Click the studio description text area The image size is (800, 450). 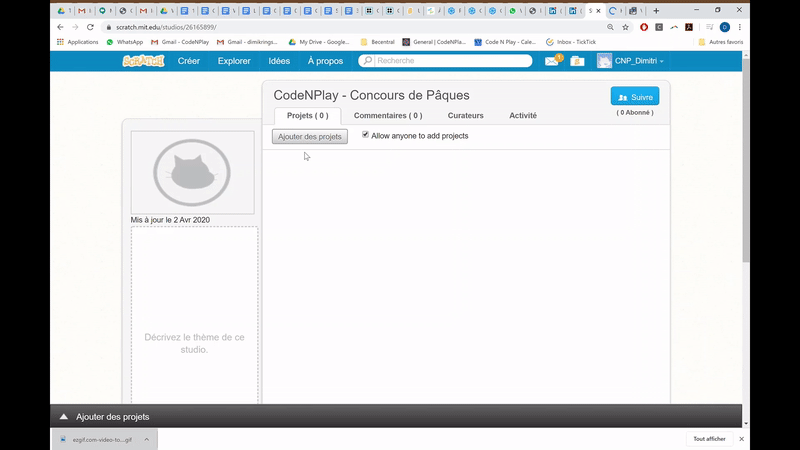tap(194, 315)
